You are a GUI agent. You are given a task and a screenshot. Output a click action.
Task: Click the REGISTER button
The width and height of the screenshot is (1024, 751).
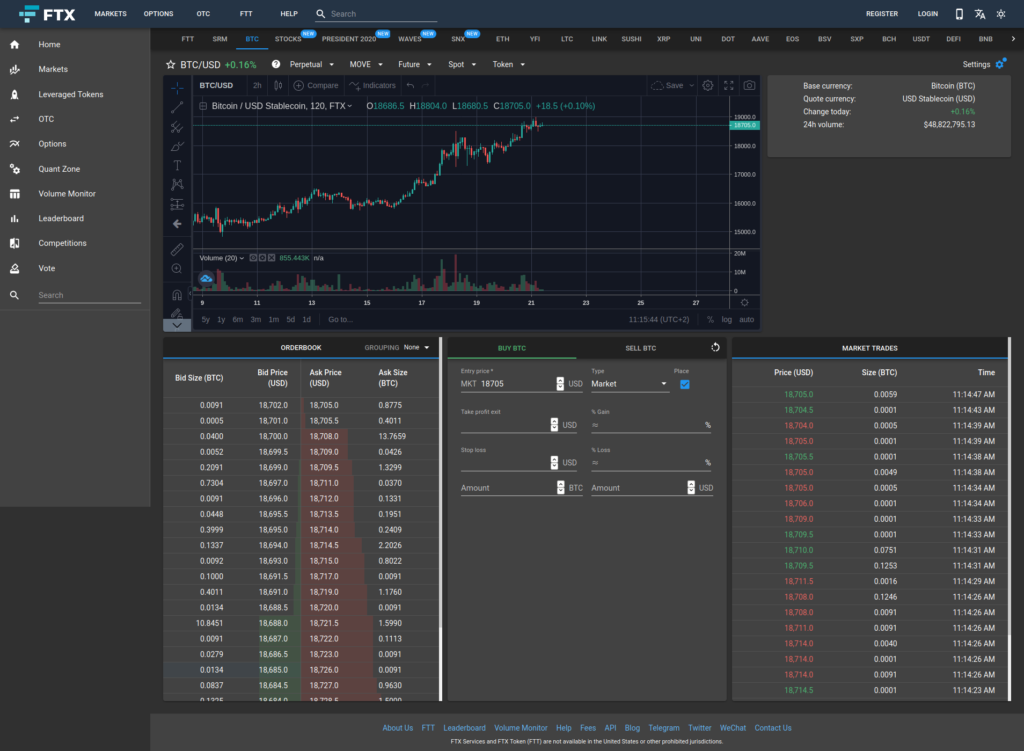882,14
